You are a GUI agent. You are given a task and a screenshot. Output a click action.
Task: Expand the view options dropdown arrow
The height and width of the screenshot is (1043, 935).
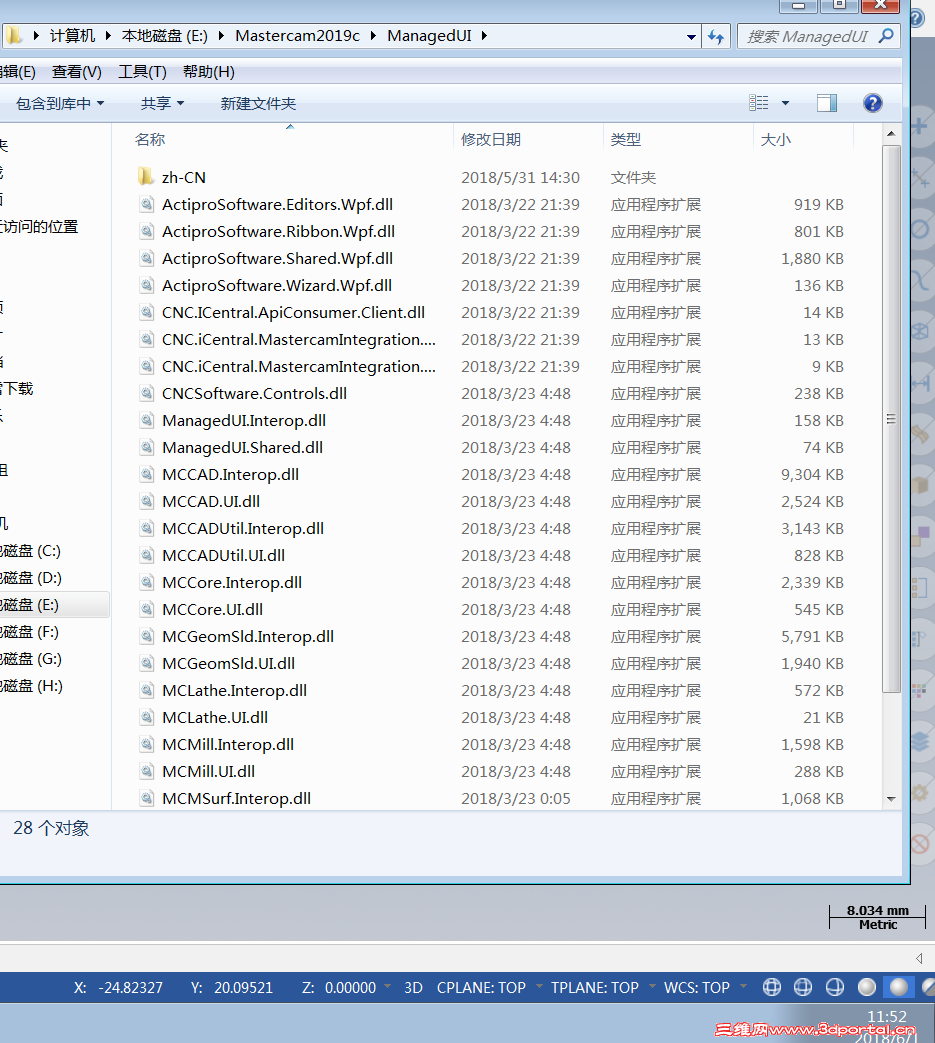point(785,103)
